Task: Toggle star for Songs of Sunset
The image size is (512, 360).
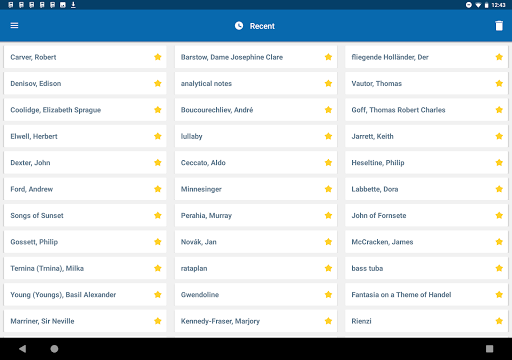Action: click(158, 215)
